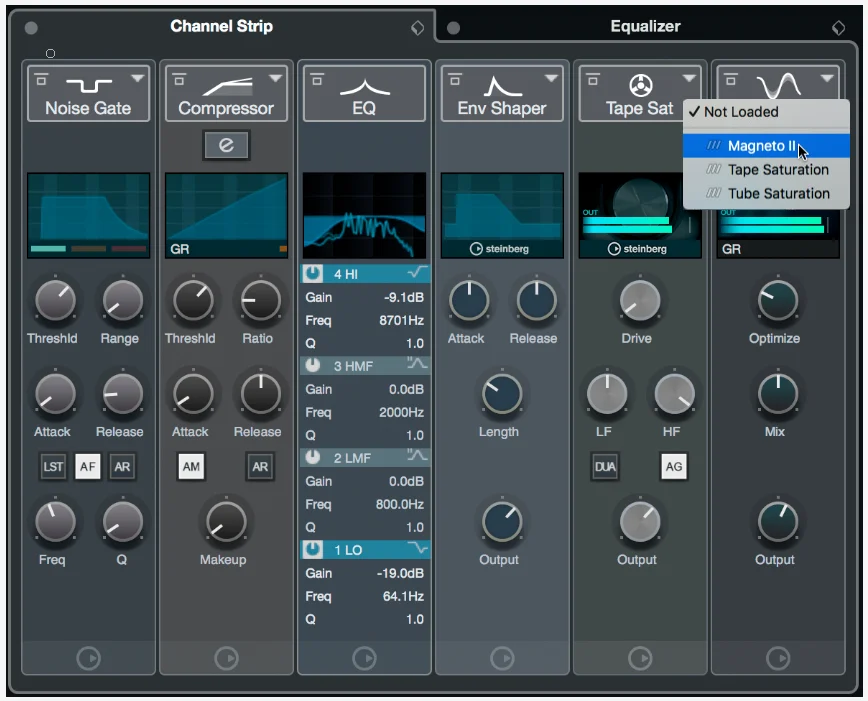The height and width of the screenshot is (701, 868).
Task: Click the Noise Gate bottom bypass circle
Action: coord(89,658)
